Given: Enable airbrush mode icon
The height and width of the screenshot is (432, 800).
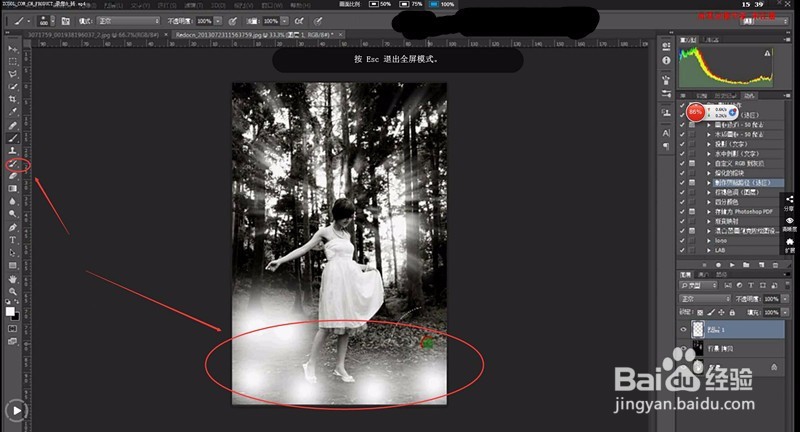Looking at the screenshot, I should click(299, 21).
